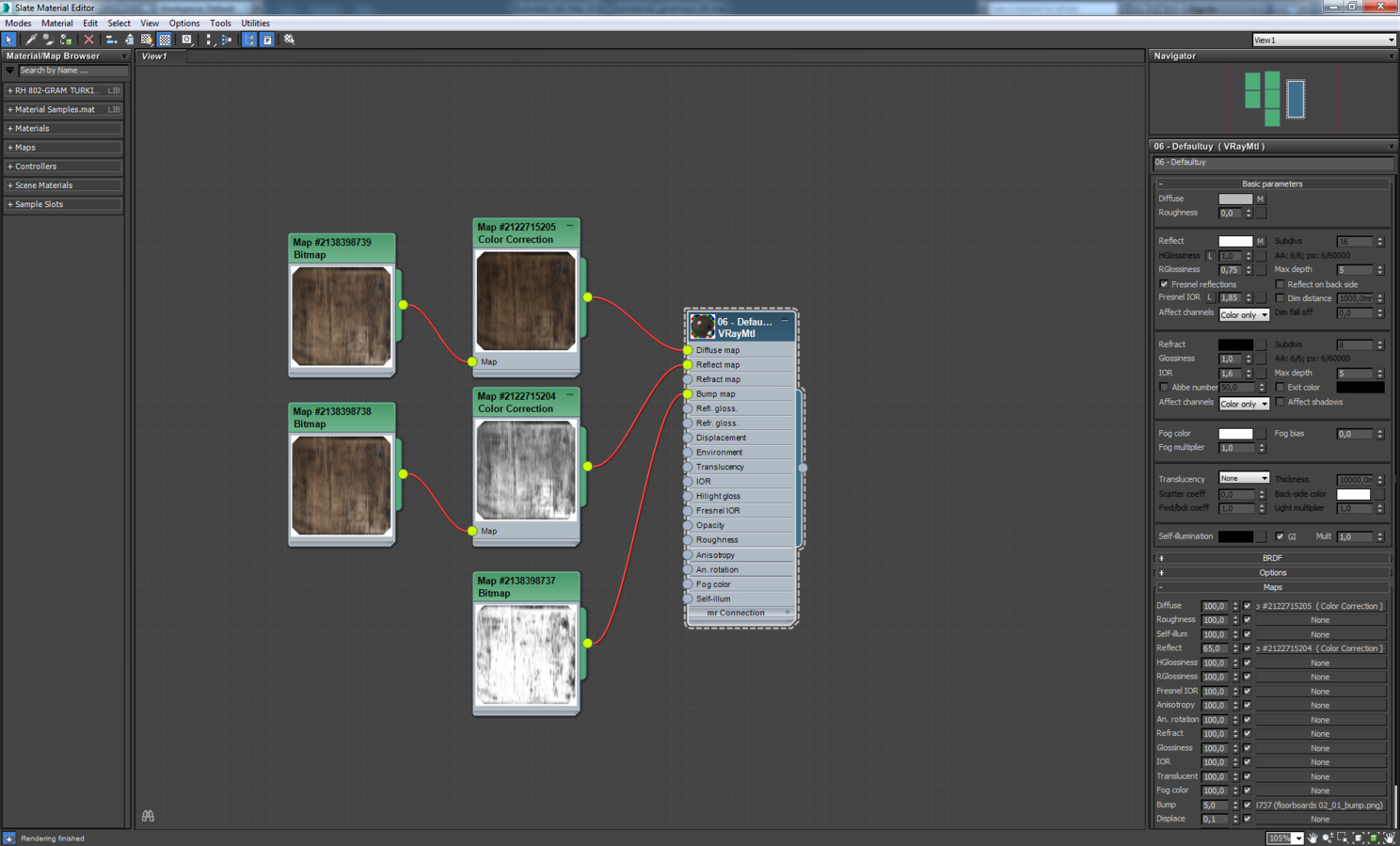Open search binoculars in View1
This screenshot has height=846, width=1400.
click(148, 816)
